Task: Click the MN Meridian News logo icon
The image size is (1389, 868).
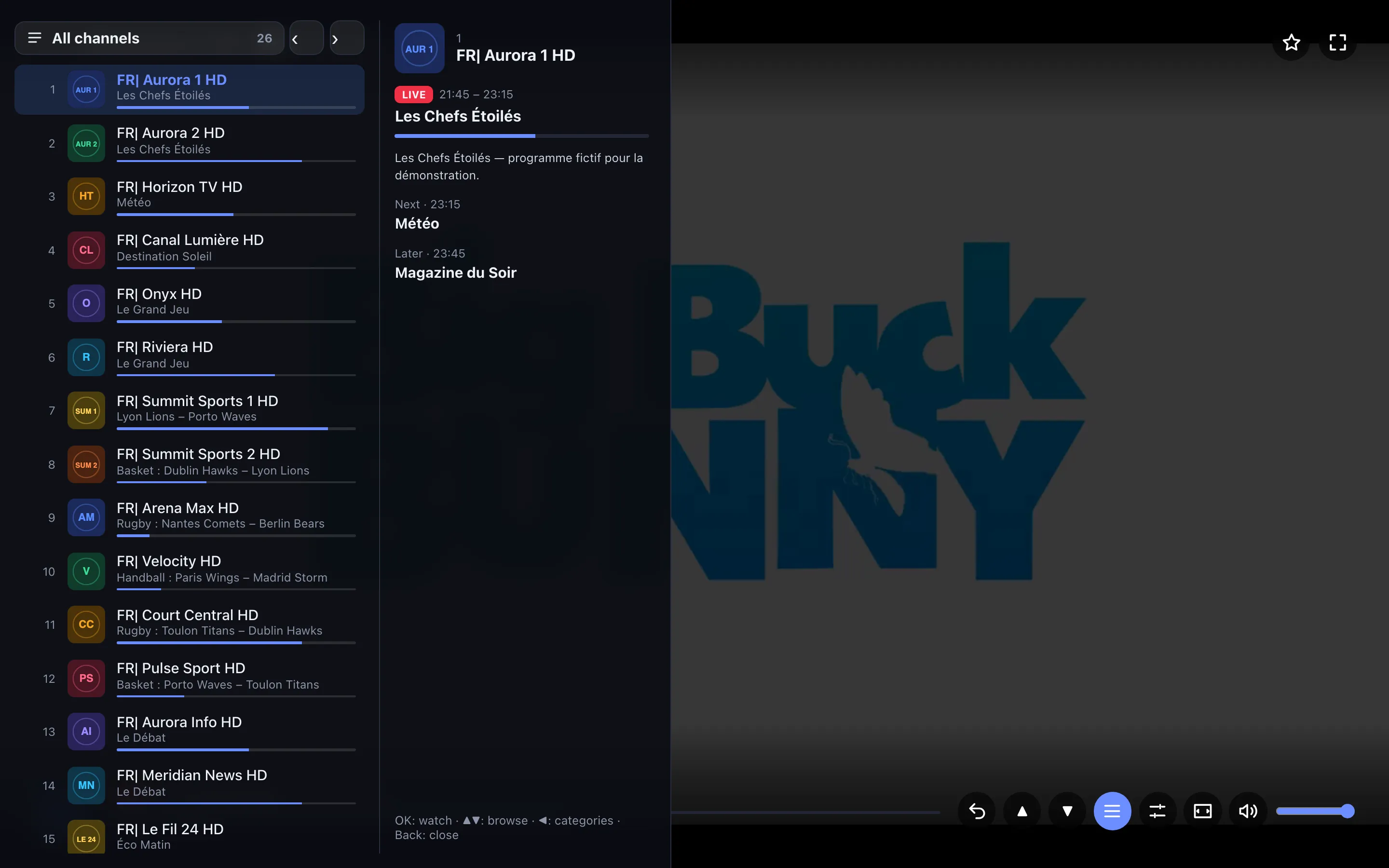Action: click(x=86, y=785)
